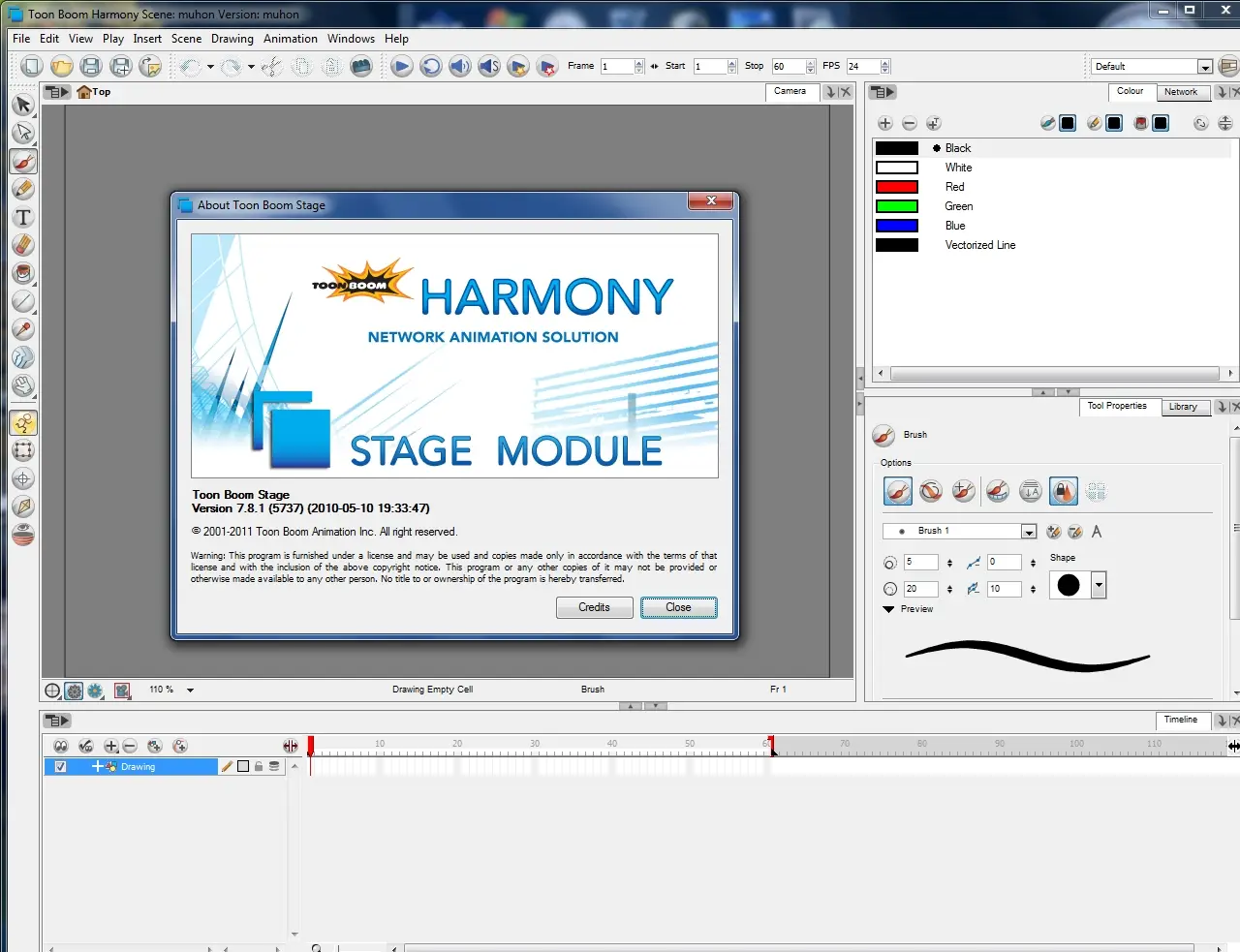
Task: Select the Line tool in the left toolbar
Action: [x=23, y=301]
